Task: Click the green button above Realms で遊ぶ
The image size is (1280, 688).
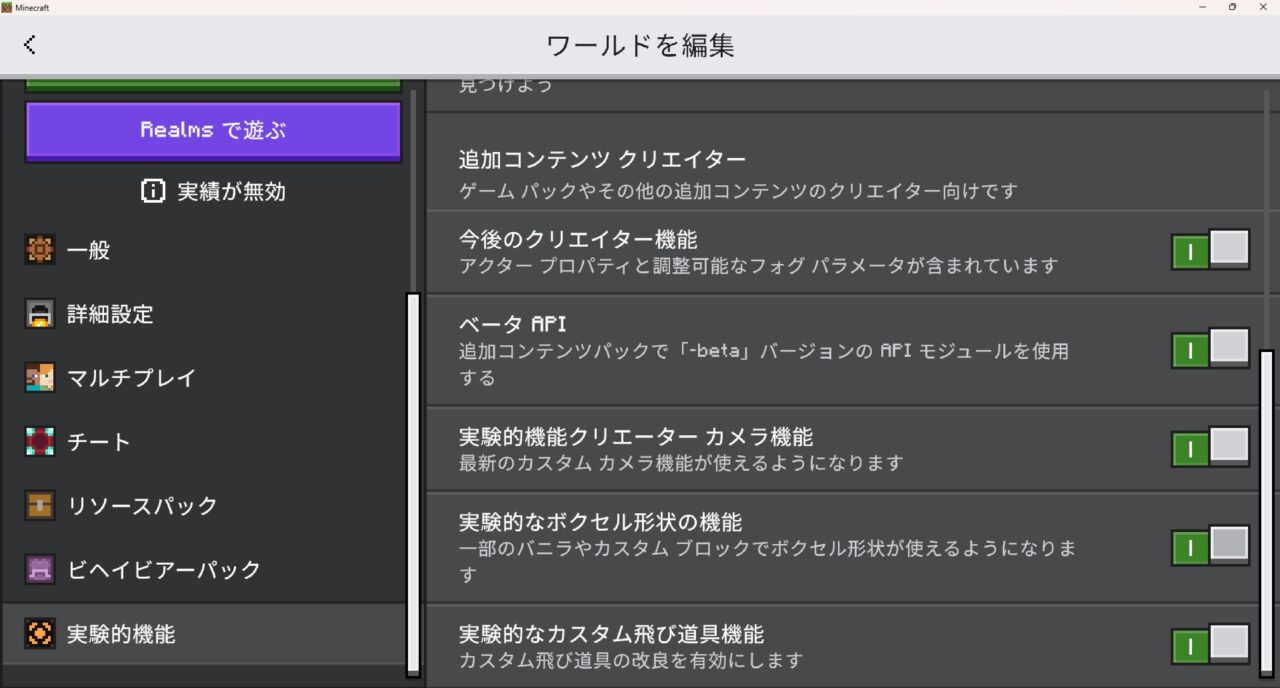Action: click(x=213, y=84)
